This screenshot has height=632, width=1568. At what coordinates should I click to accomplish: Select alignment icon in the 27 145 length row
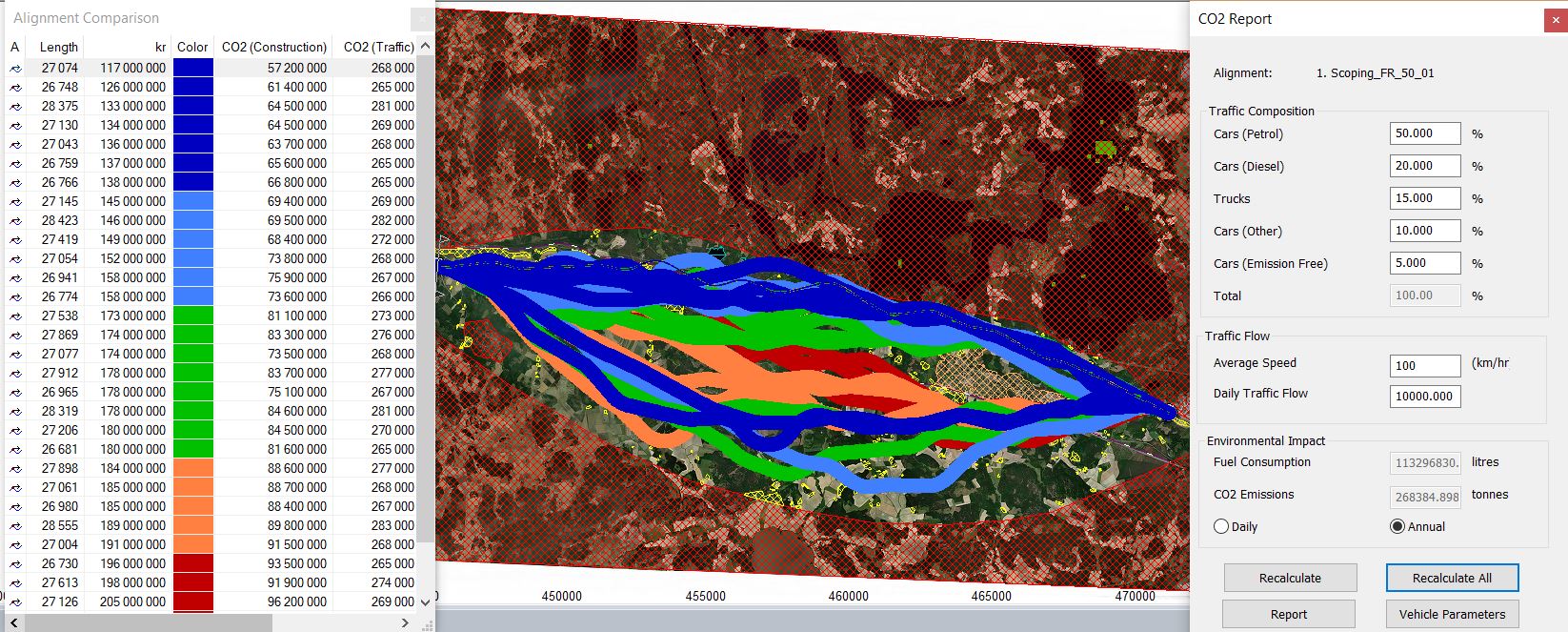point(15,202)
